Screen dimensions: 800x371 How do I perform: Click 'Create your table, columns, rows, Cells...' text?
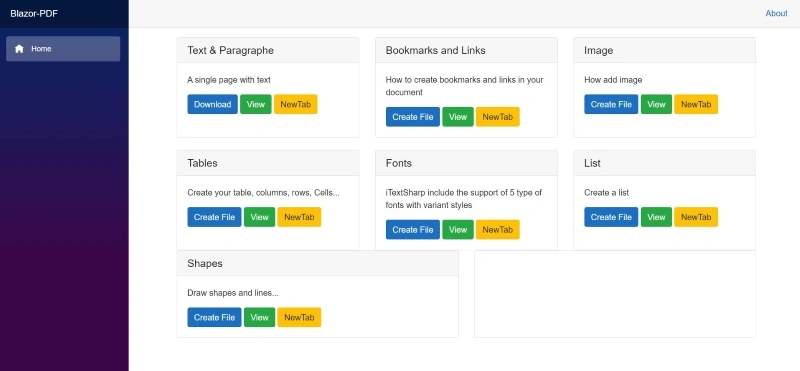(263, 193)
